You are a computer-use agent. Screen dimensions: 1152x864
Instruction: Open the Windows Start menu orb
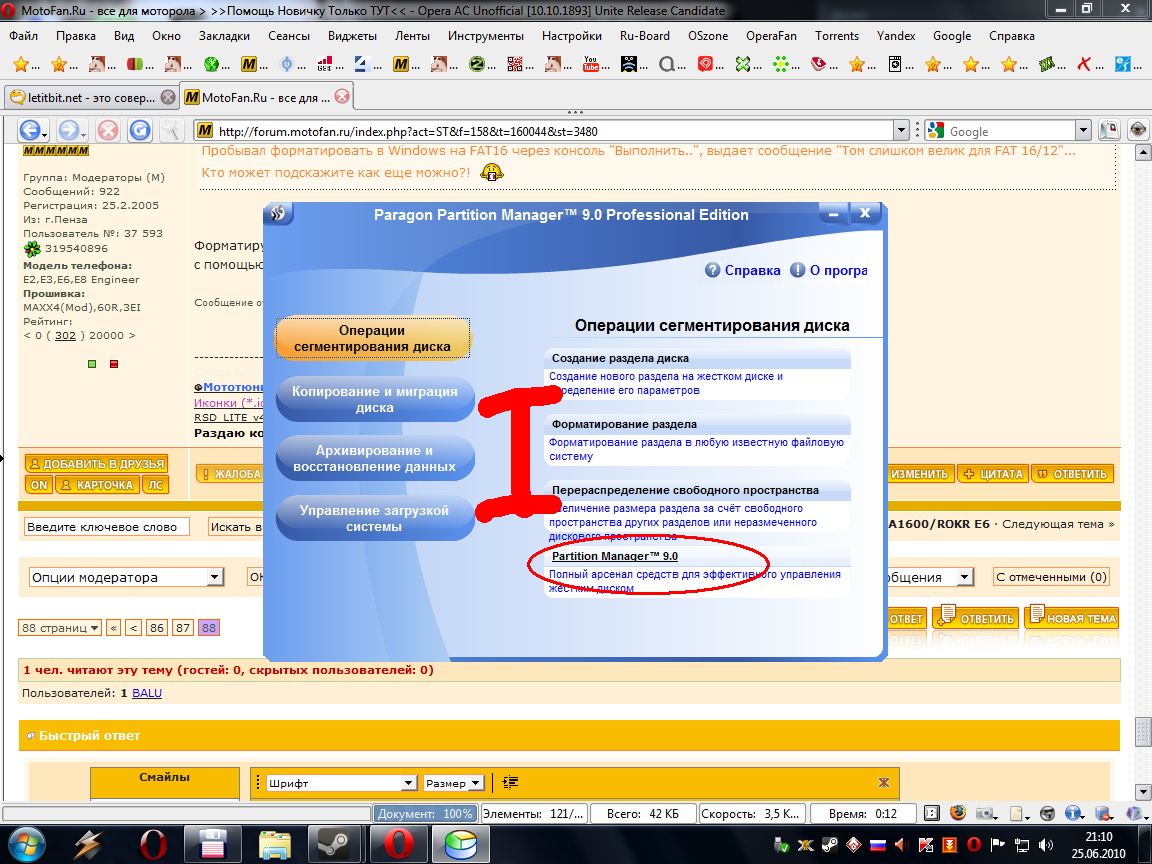click(26, 844)
